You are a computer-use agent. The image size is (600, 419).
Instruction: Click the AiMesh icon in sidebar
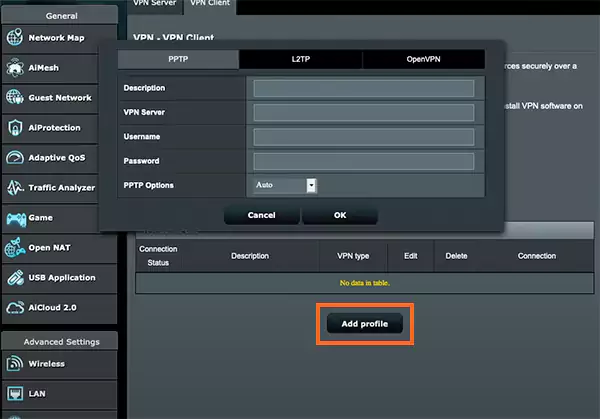coord(15,68)
